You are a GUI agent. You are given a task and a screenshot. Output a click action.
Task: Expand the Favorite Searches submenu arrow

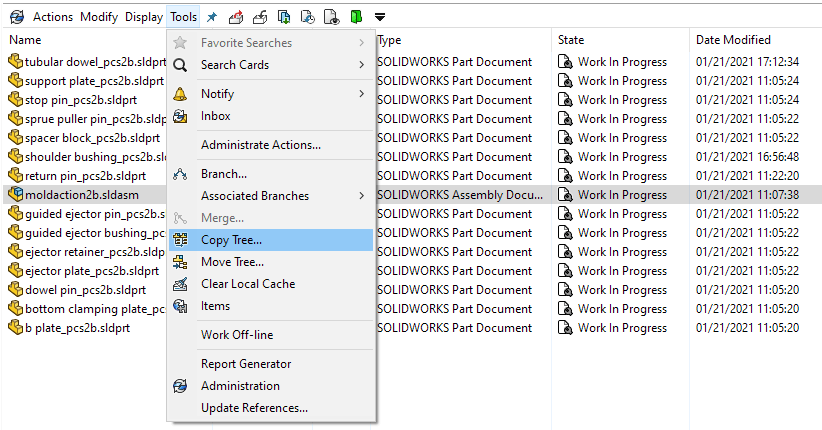tap(362, 43)
